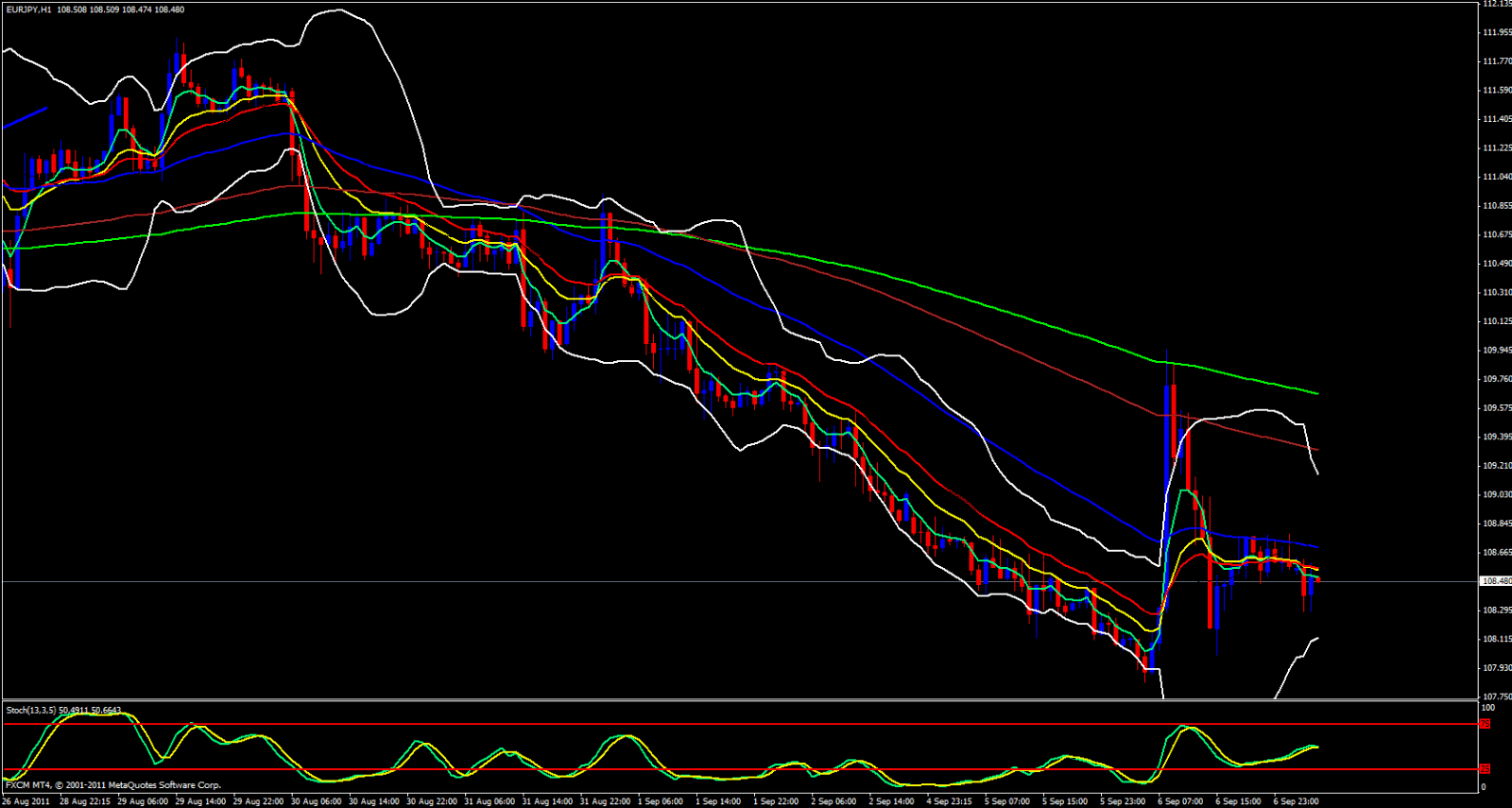
Task: Click the 111.040 price axis label
Action: click(x=1496, y=177)
